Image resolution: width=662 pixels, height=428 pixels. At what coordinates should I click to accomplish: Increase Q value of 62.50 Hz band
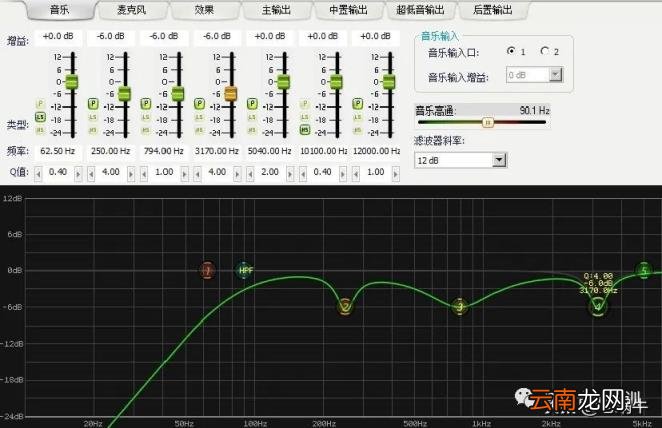click(78, 173)
